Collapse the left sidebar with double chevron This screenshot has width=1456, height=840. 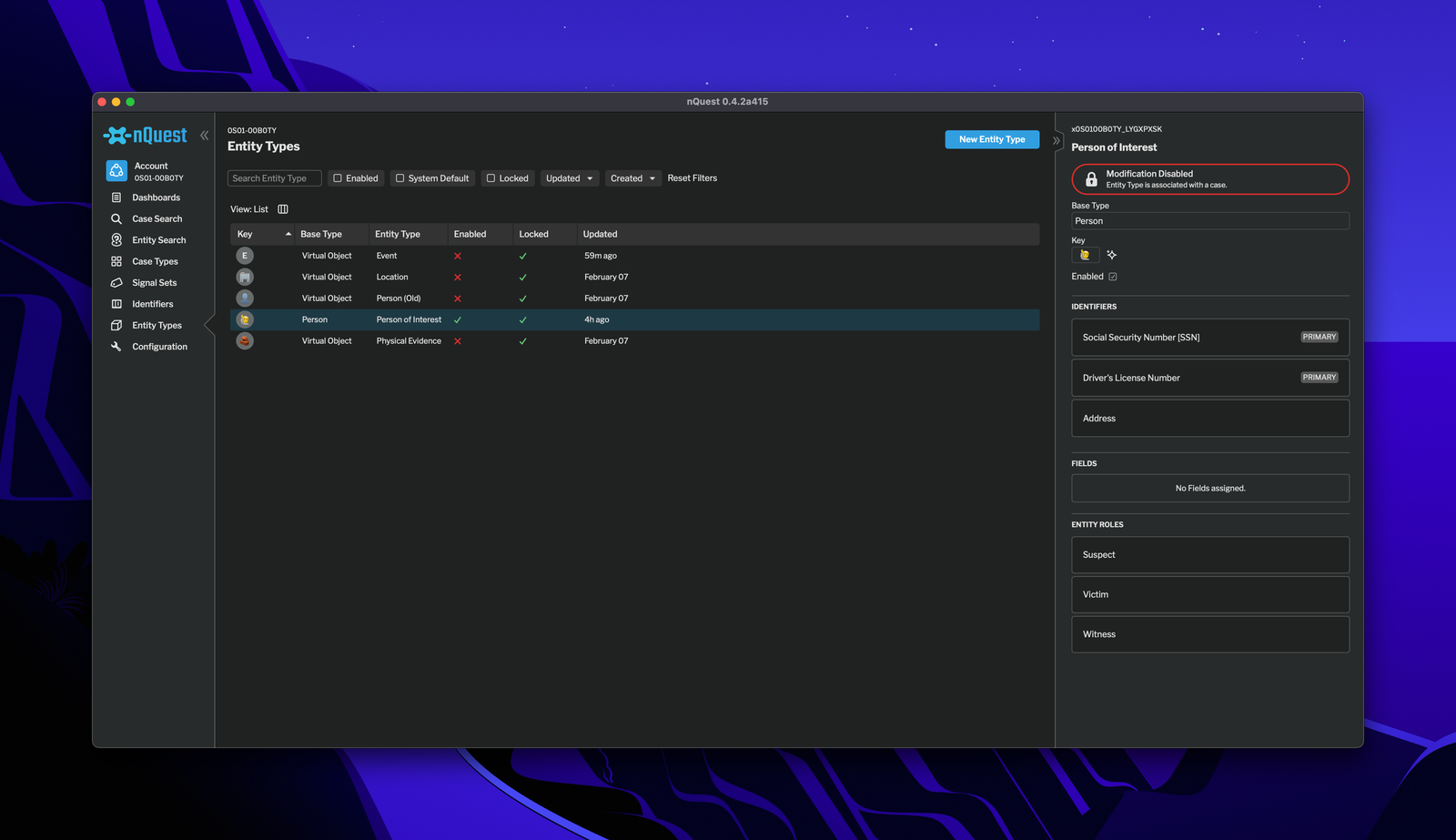pos(205,136)
